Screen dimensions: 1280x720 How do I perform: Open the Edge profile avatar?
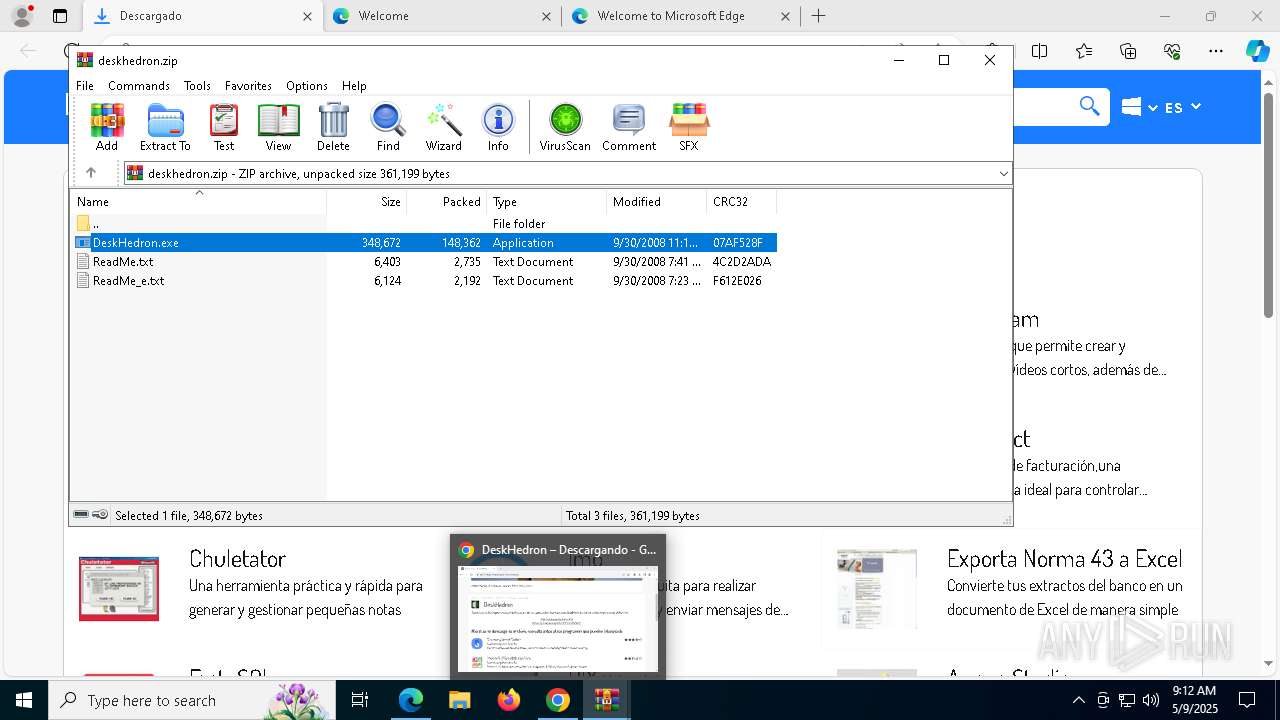pyautogui.click(x=22, y=16)
